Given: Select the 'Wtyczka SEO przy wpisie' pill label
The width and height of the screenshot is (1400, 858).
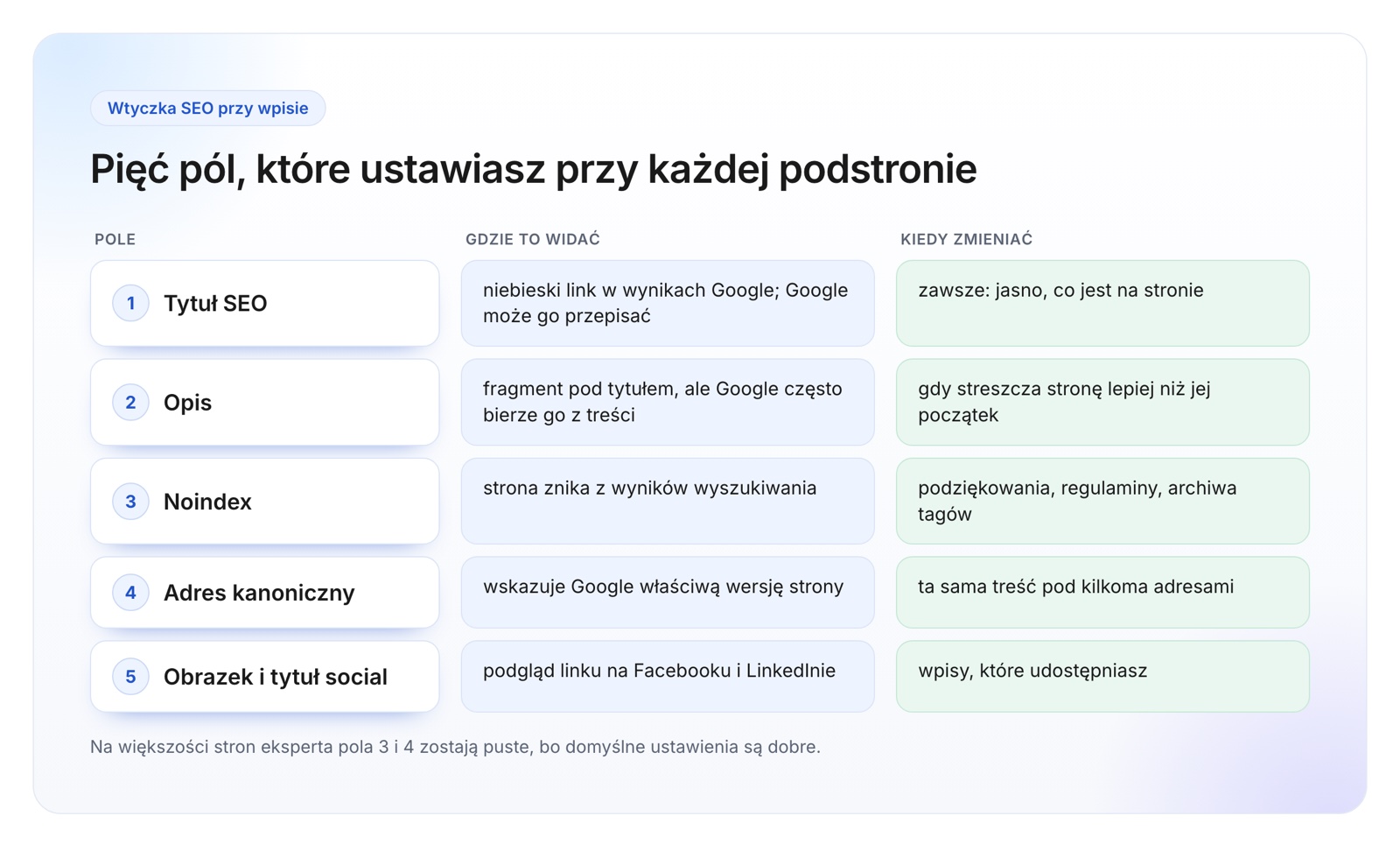Looking at the screenshot, I should tap(208, 109).
